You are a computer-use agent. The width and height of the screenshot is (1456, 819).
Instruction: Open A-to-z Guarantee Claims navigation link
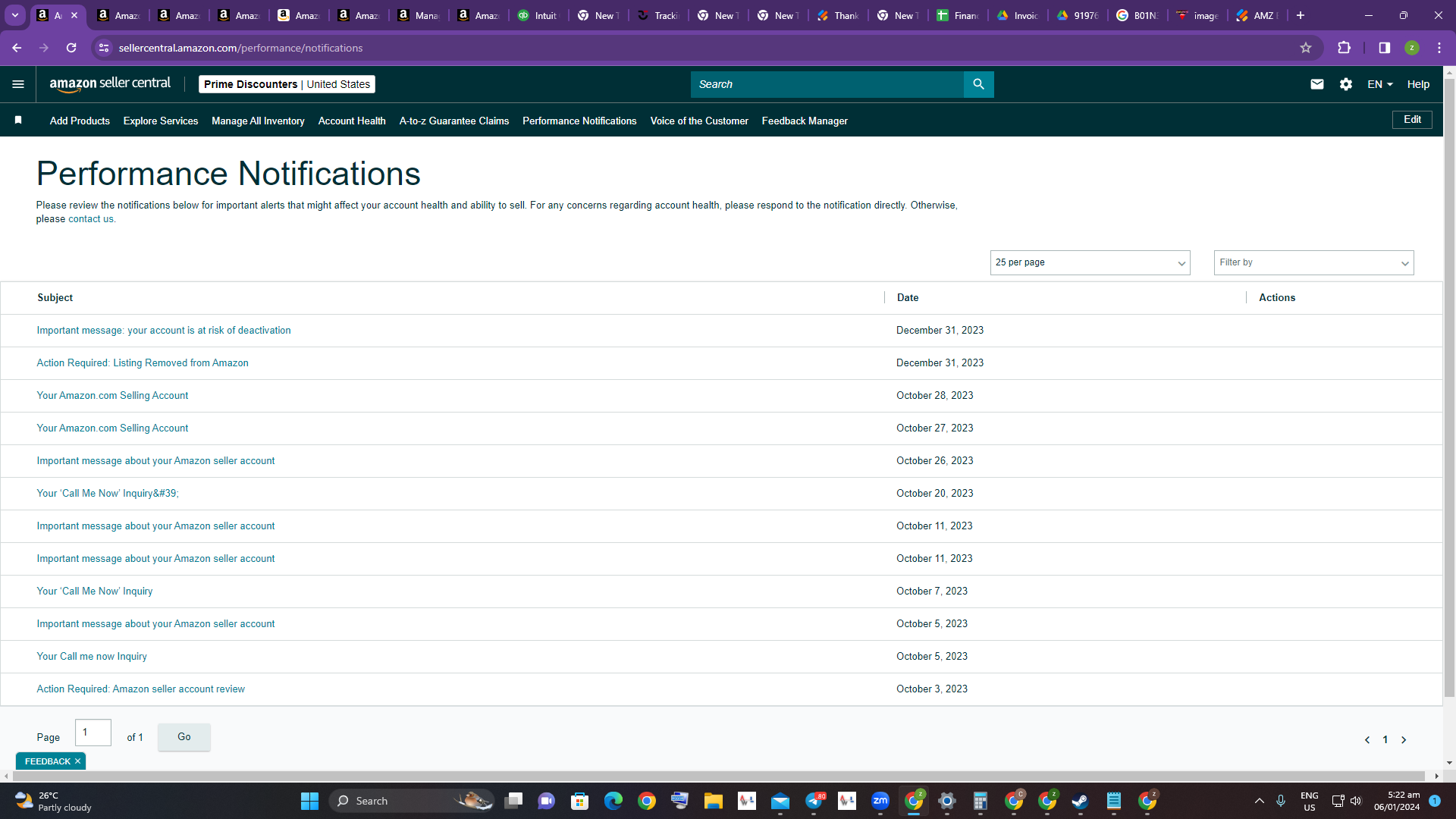point(454,121)
